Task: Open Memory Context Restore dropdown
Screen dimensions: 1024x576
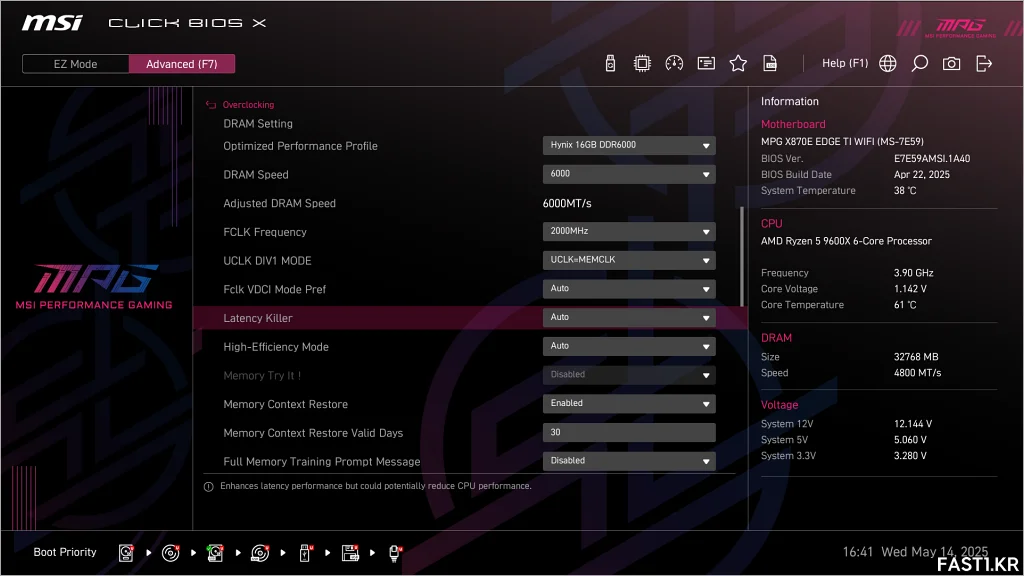Action: pyautogui.click(x=629, y=404)
